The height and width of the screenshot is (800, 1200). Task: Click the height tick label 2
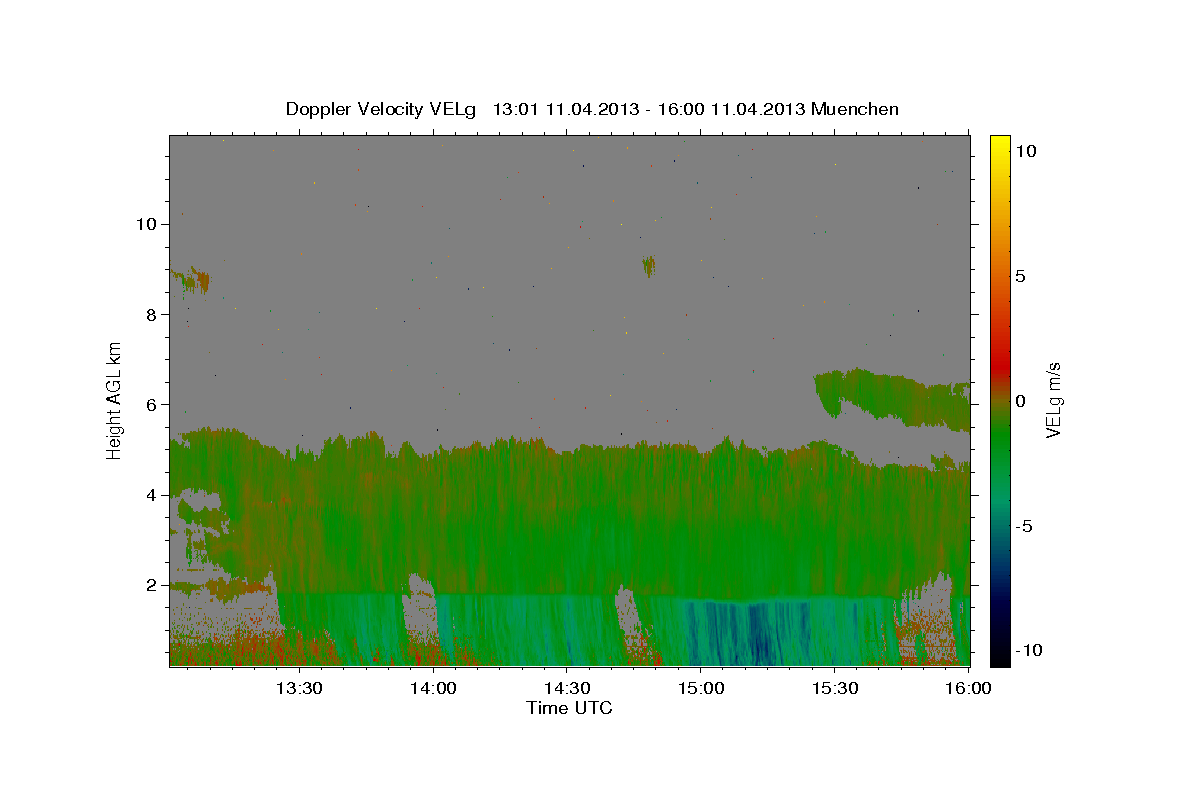152,585
